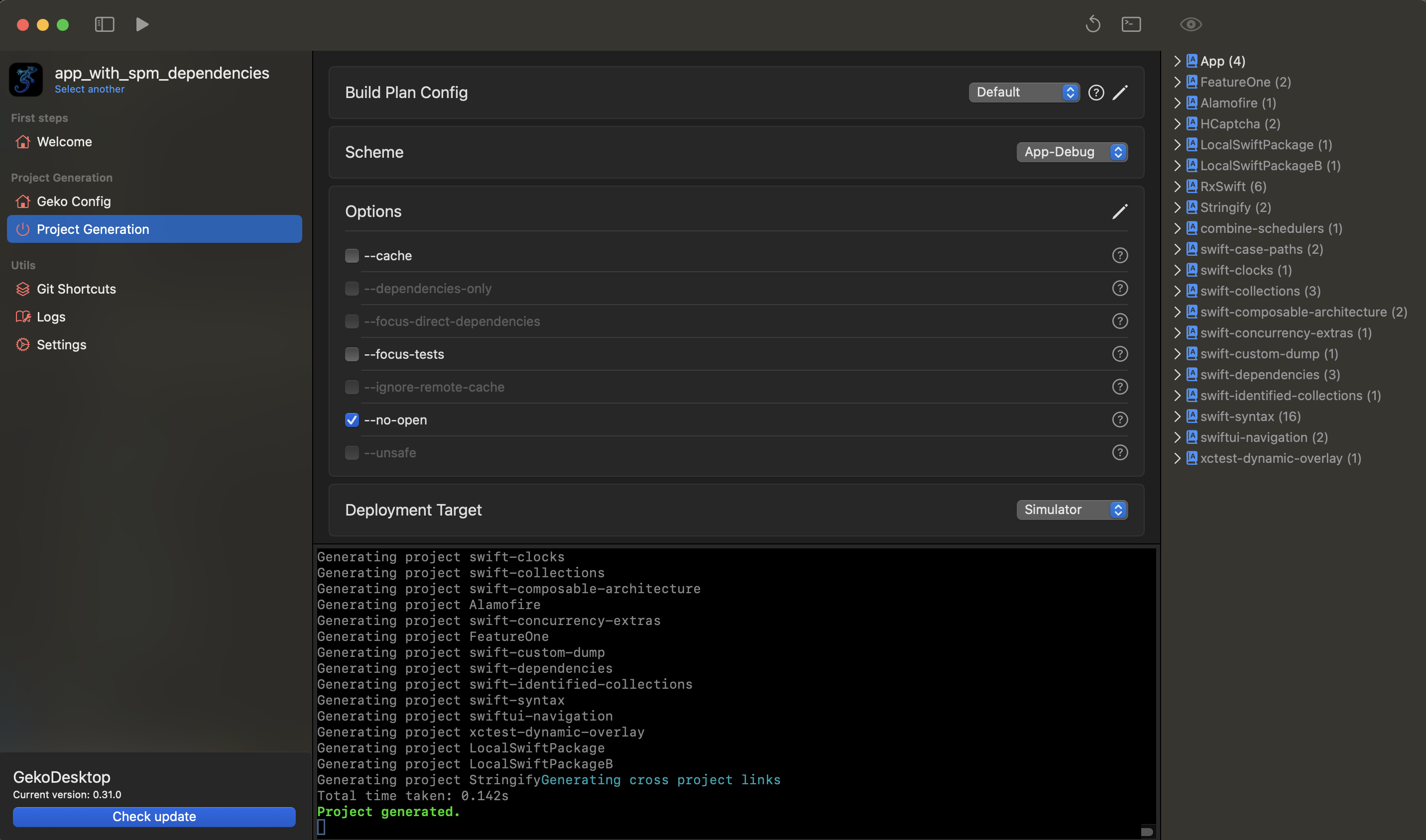The height and width of the screenshot is (840, 1426).
Task: Click the reload arrow icon in the toolbar
Action: point(1093,24)
